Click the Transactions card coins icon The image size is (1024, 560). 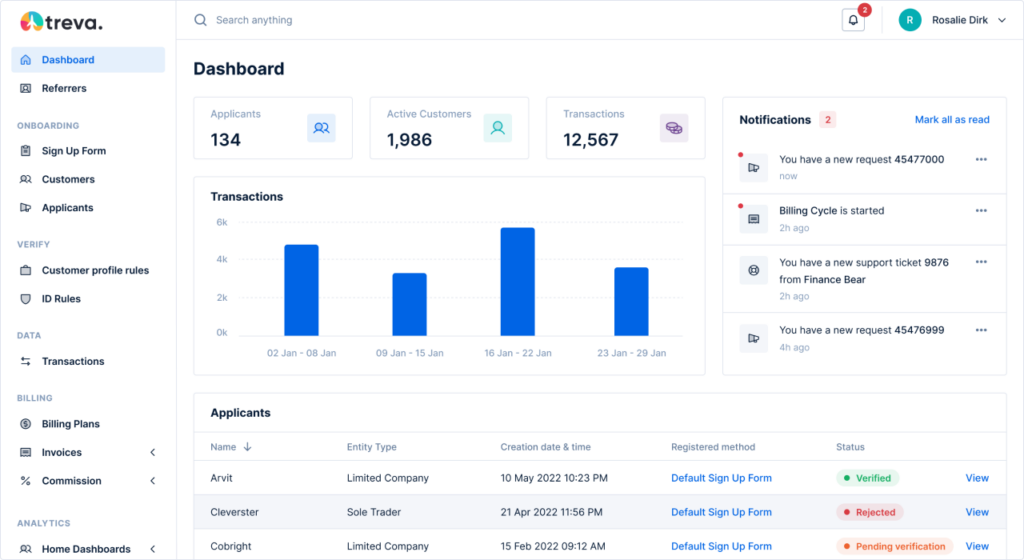tap(674, 128)
